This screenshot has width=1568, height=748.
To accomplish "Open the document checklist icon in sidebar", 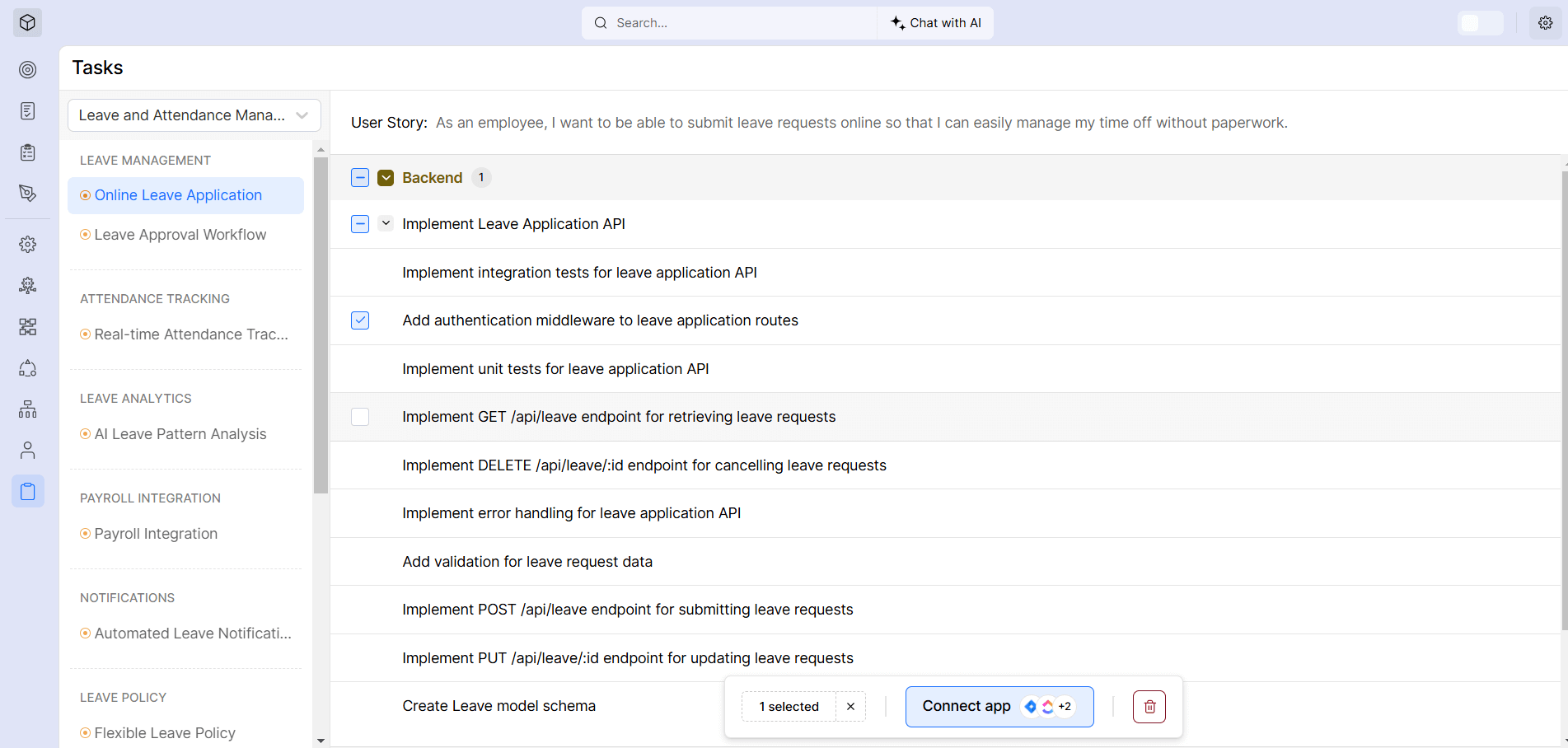I will point(27,111).
